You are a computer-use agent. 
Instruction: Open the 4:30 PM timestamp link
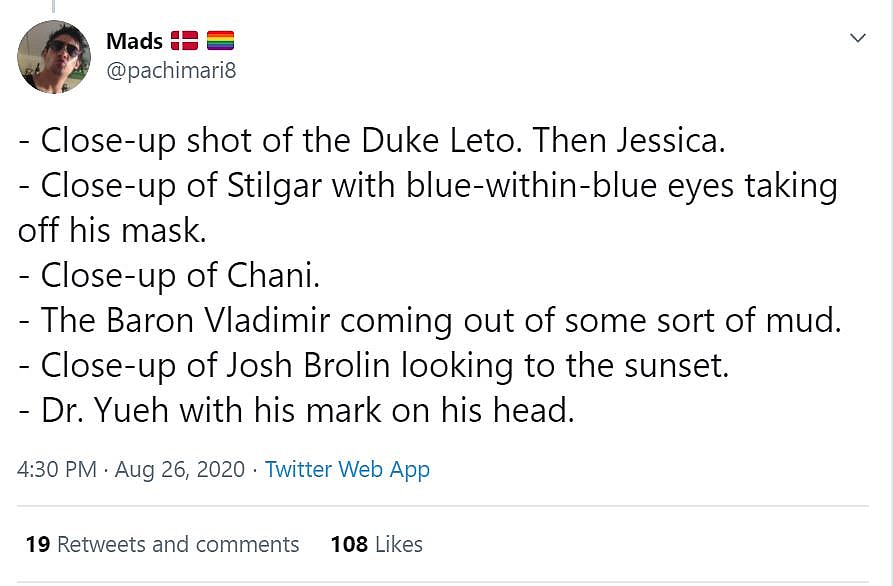click(x=57, y=469)
